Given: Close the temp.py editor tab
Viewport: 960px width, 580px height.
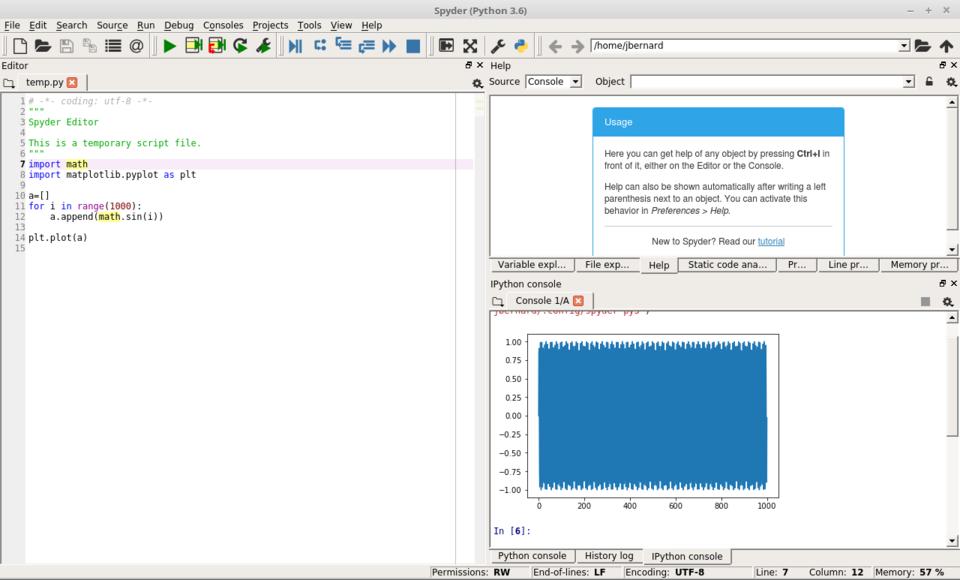Looking at the screenshot, I should (x=72, y=82).
